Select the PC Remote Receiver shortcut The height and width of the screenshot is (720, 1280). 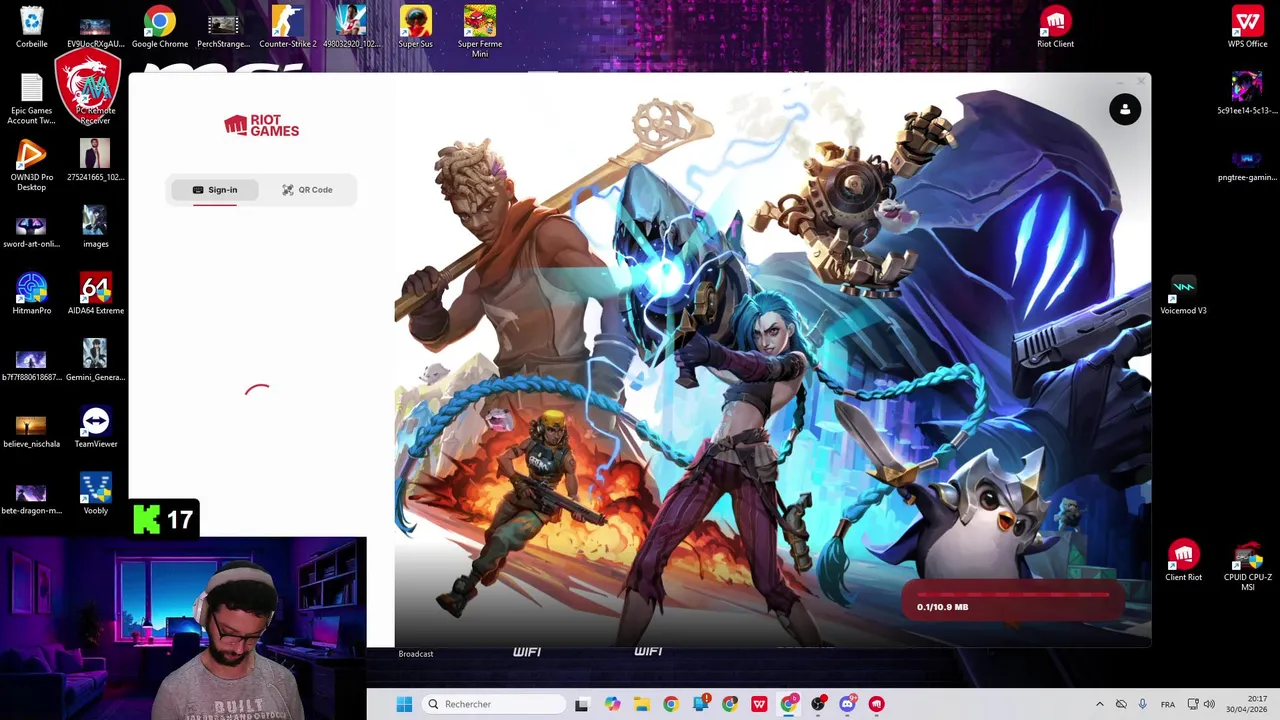coord(95,99)
